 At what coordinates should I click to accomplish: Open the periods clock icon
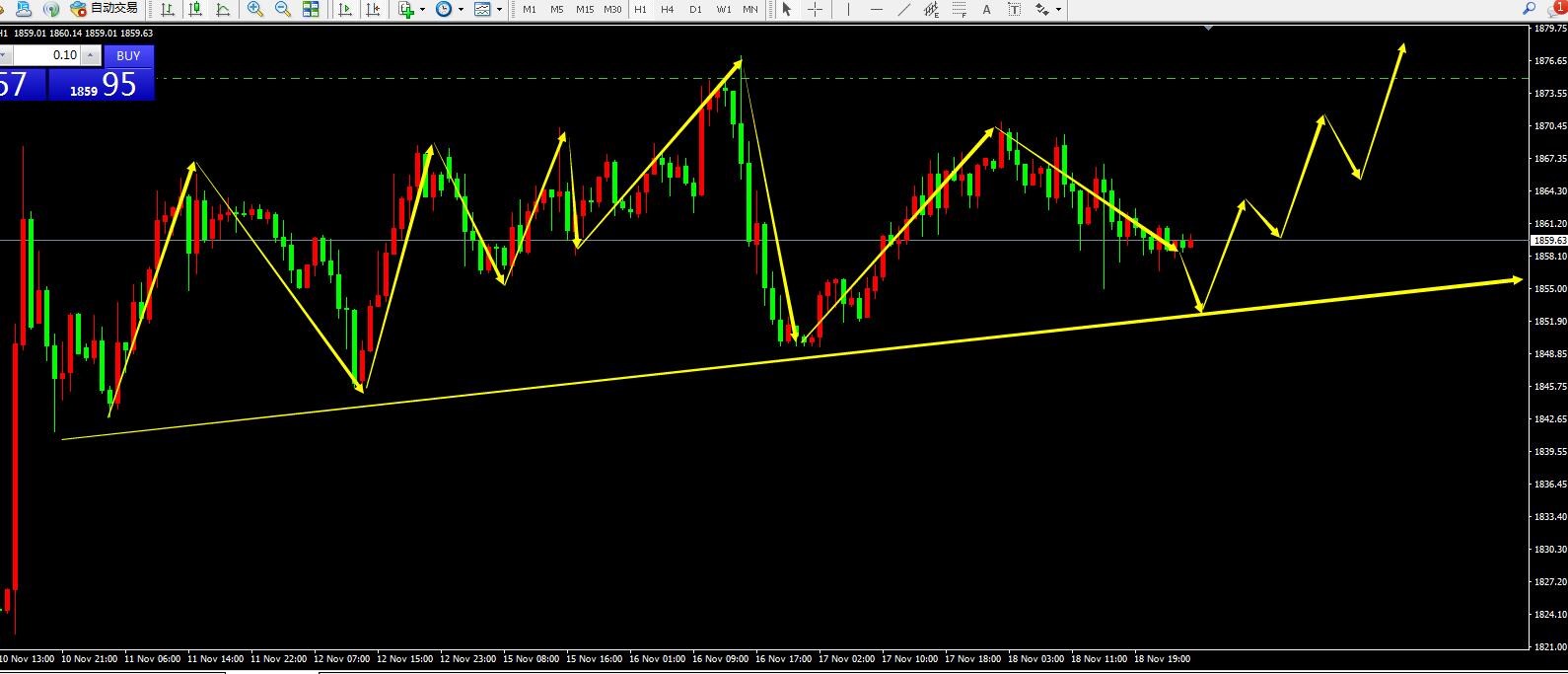[444, 9]
